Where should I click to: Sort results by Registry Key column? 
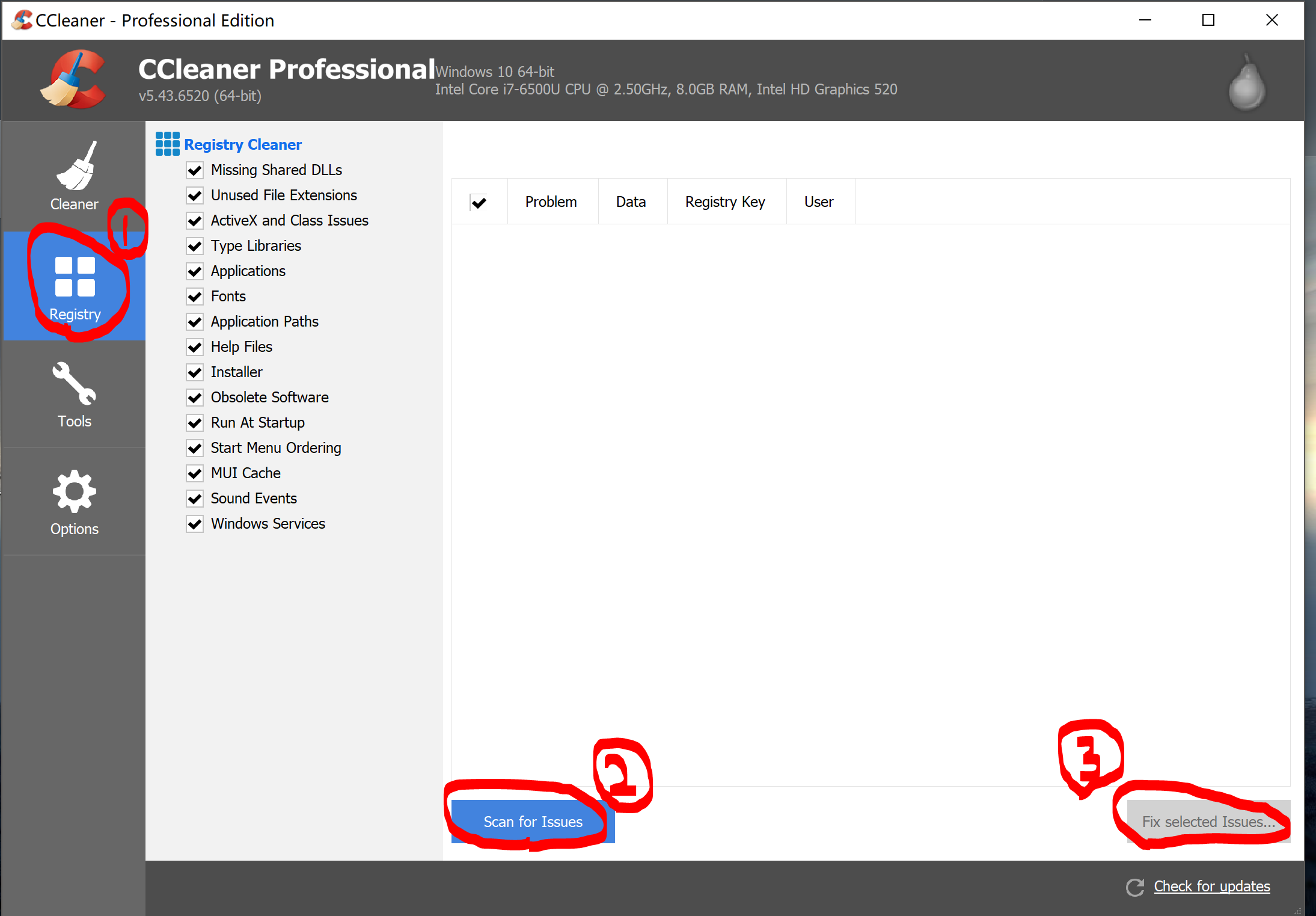click(x=726, y=201)
